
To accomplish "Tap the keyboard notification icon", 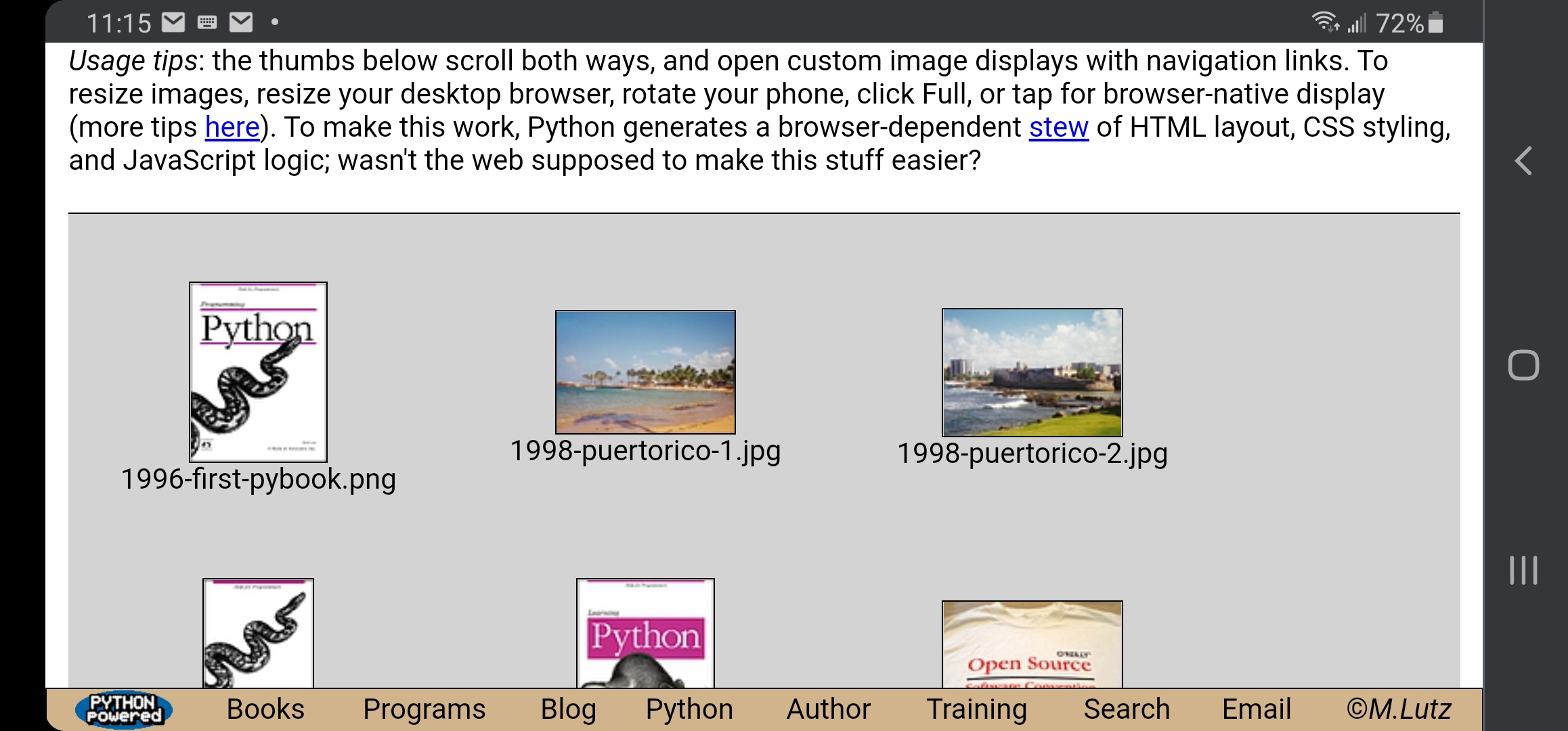I will click(x=207, y=23).
